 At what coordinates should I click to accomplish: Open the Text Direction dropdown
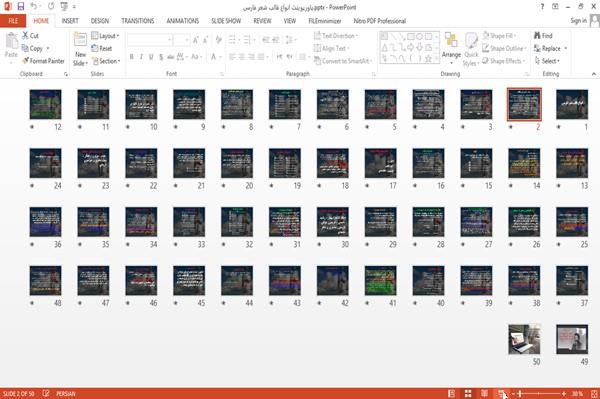(x=336, y=36)
